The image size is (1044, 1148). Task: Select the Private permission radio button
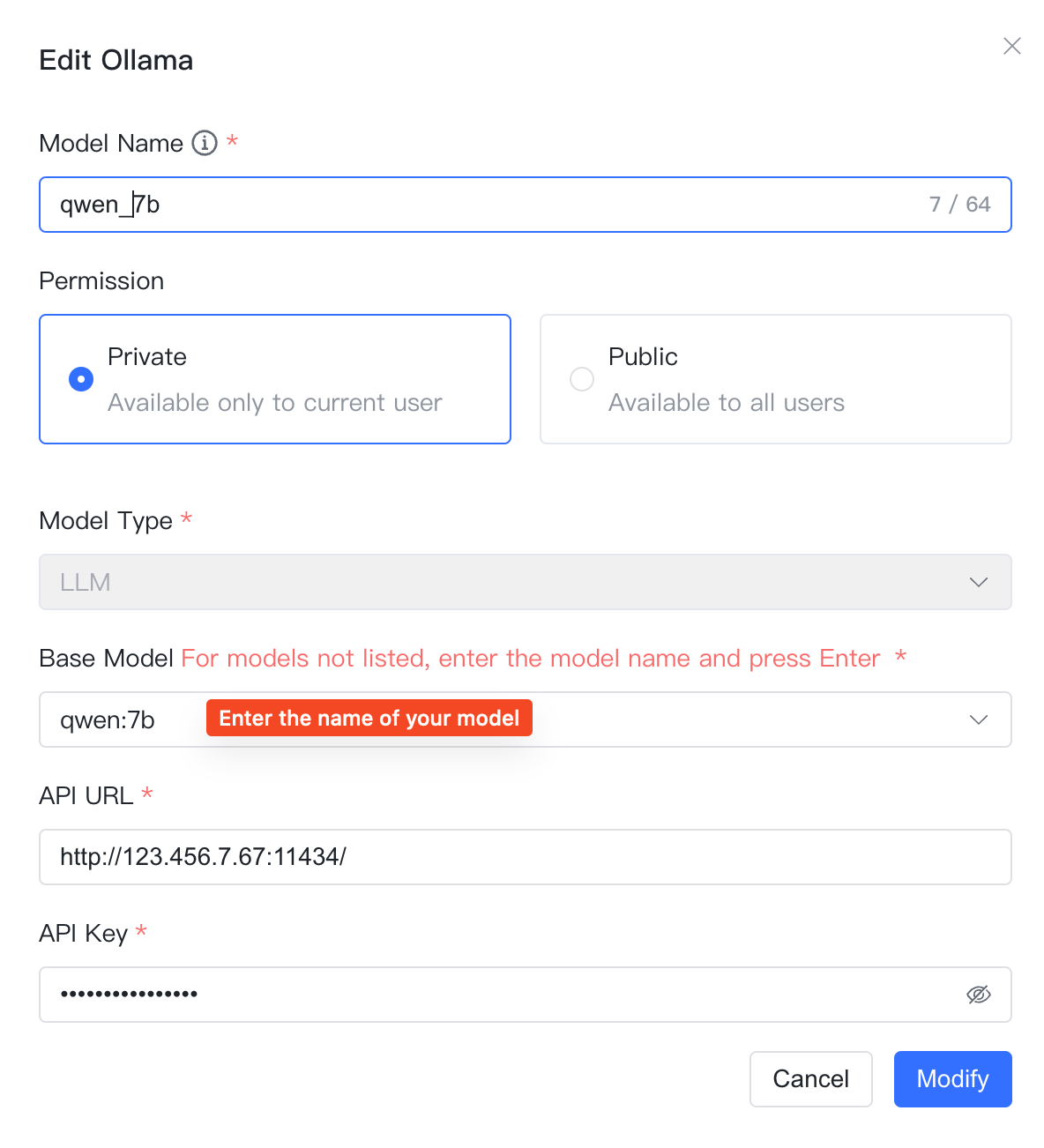[x=81, y=379]
